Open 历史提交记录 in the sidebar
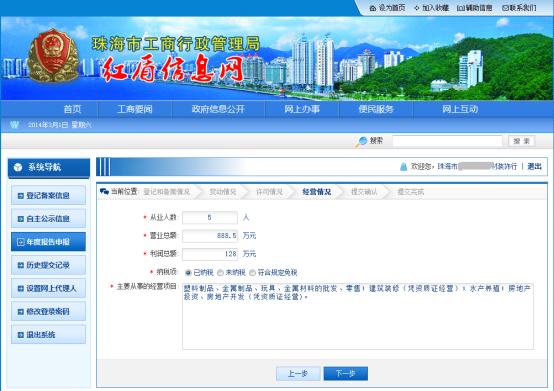The image size is (554, 391). pos(48,265)
